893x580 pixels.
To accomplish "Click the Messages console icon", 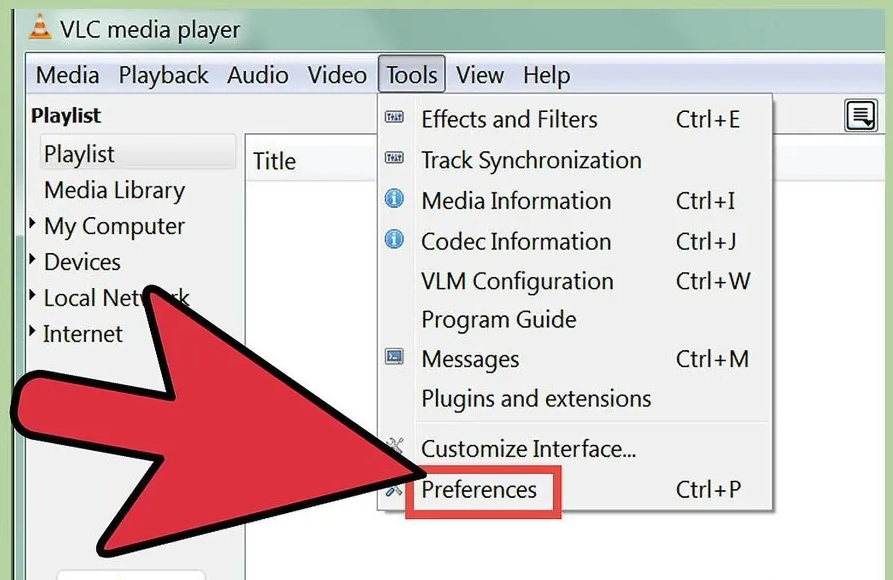I will [x=395, y=357].
